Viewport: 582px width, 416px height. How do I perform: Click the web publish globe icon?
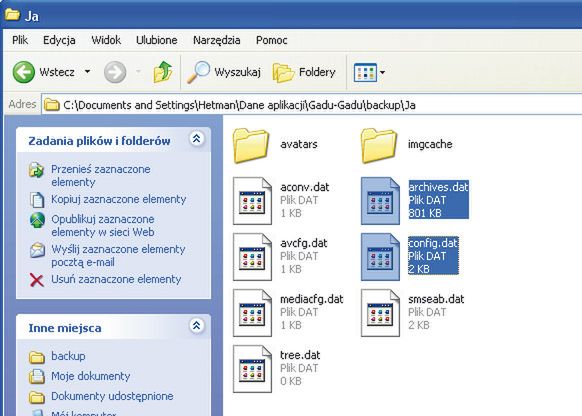pos(37,220)
